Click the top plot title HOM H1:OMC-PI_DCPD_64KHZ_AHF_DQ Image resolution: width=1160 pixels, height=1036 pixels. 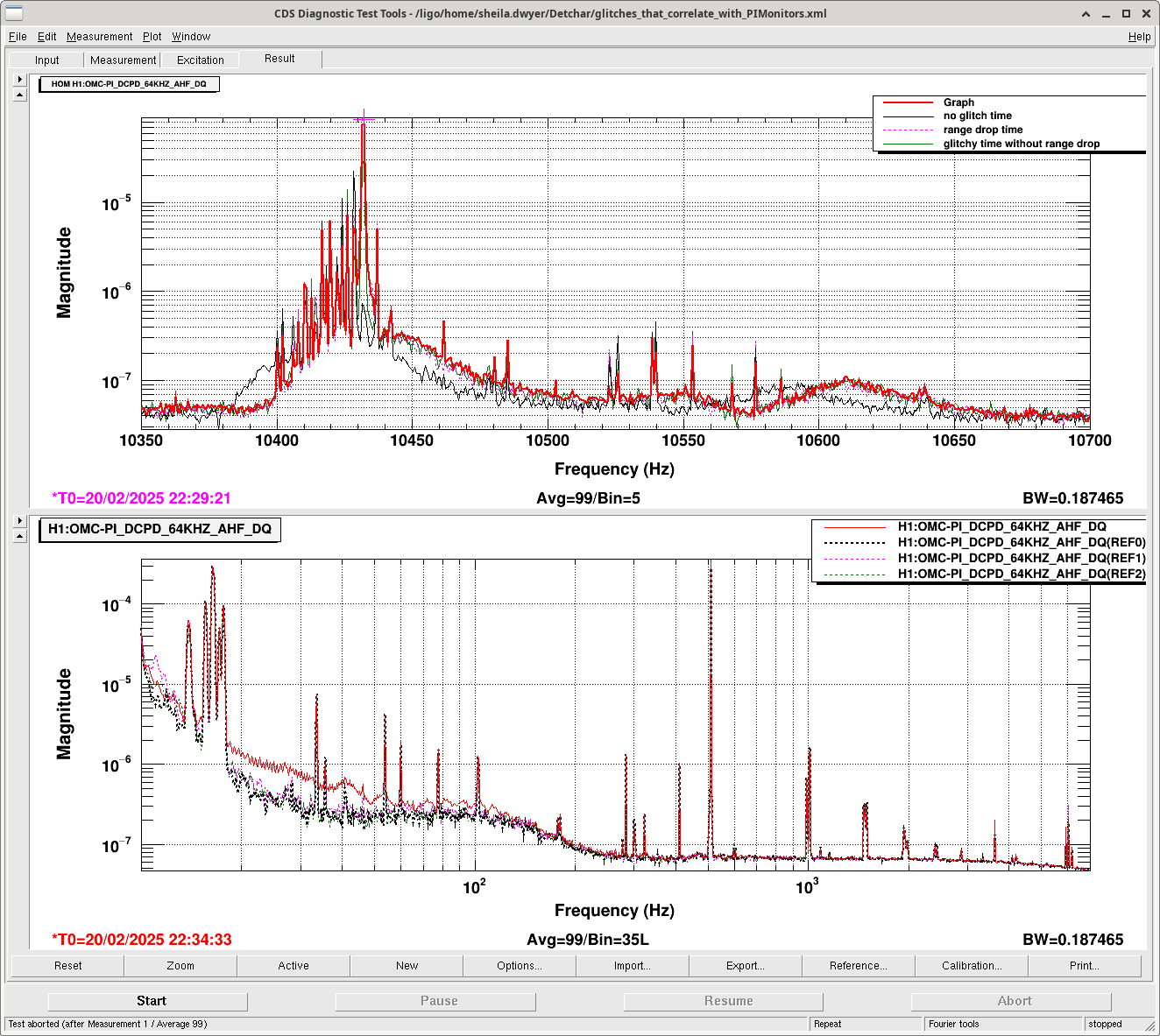click(129, 84)
